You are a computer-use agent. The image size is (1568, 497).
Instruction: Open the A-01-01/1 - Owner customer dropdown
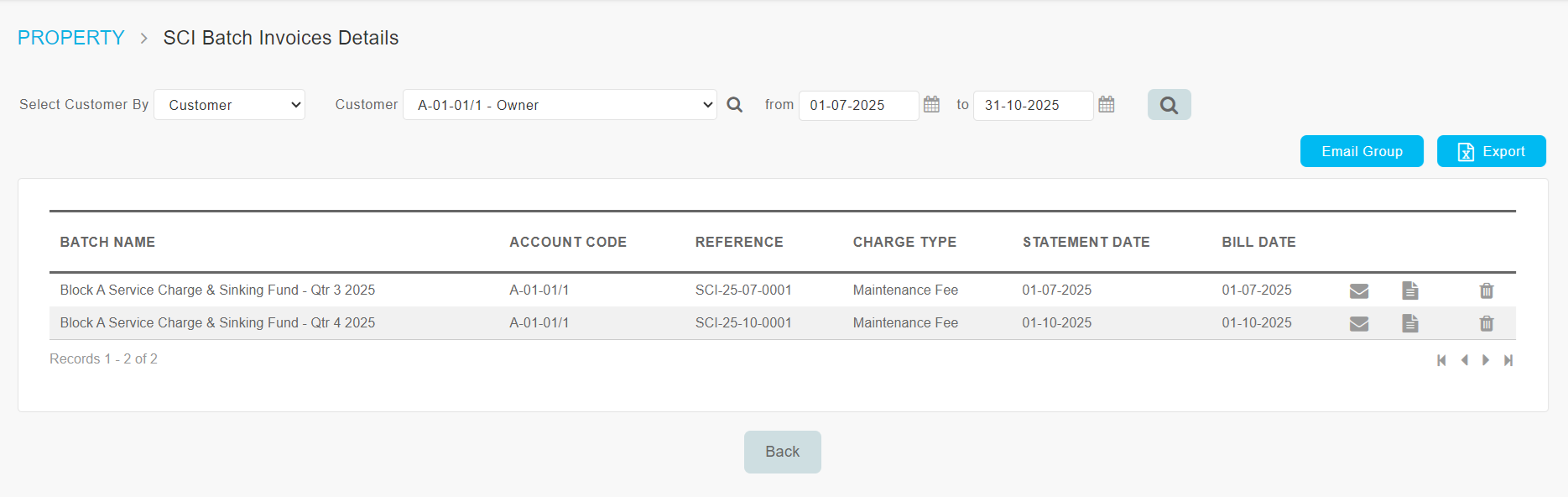560,105
